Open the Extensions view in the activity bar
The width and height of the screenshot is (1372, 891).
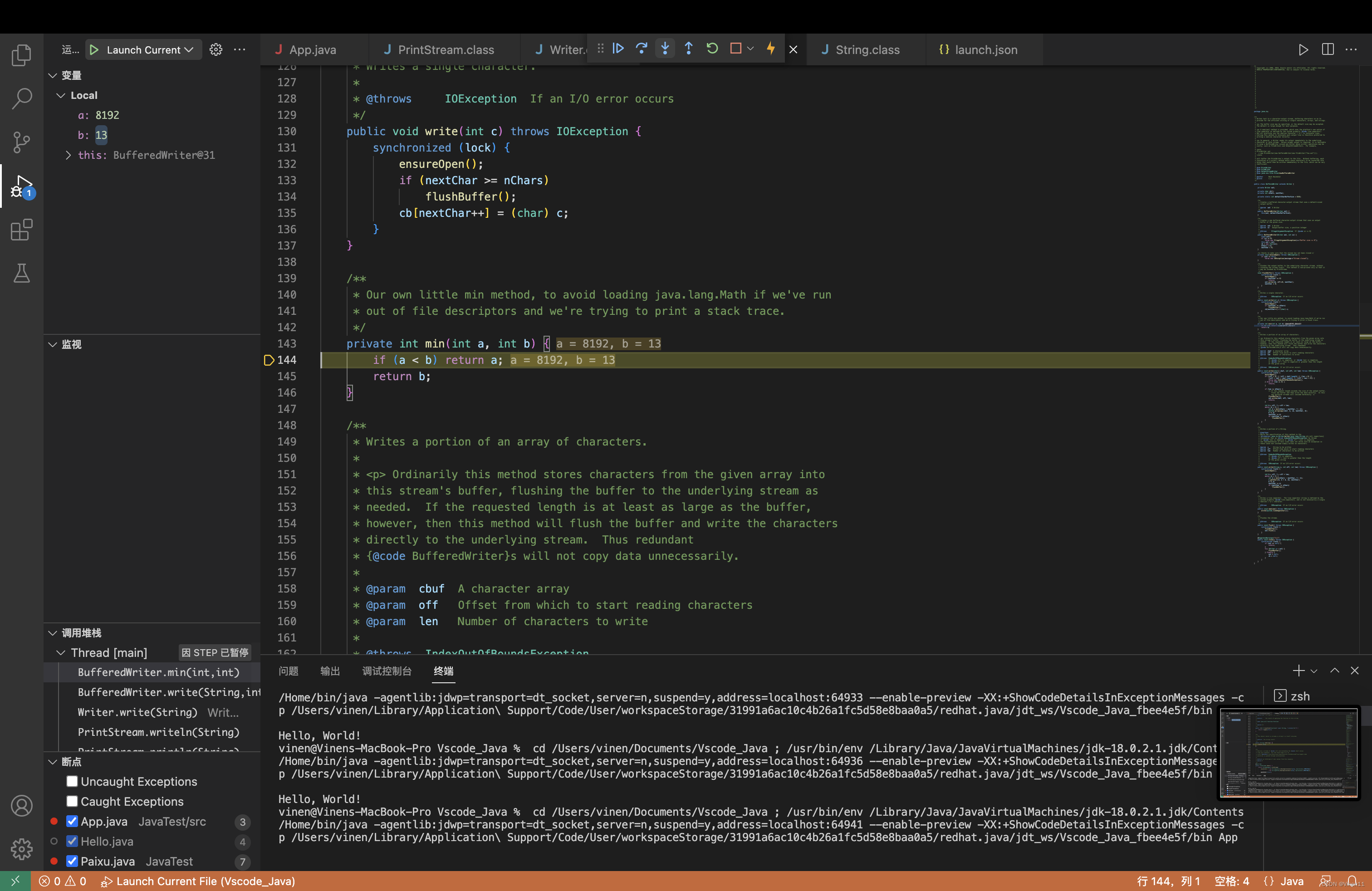[21, 230]
